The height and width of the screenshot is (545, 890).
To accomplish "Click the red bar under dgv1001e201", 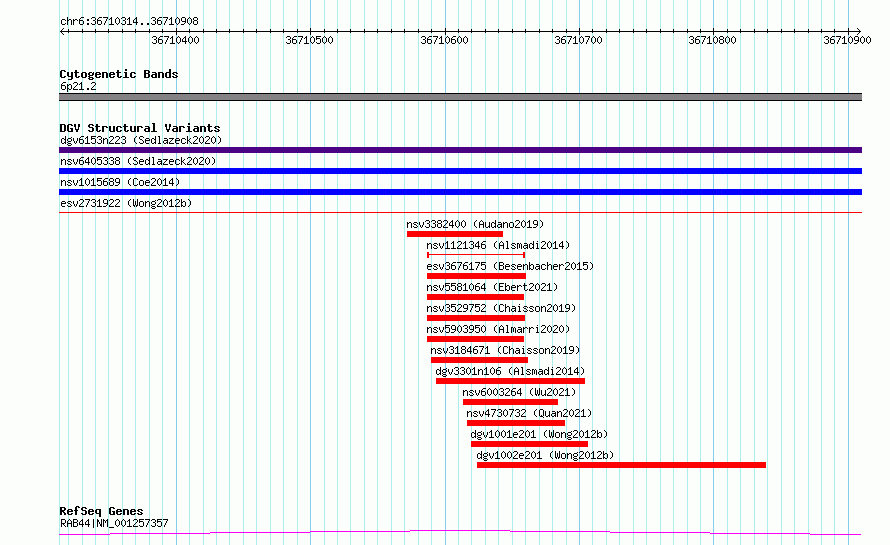I will (529, 444).
